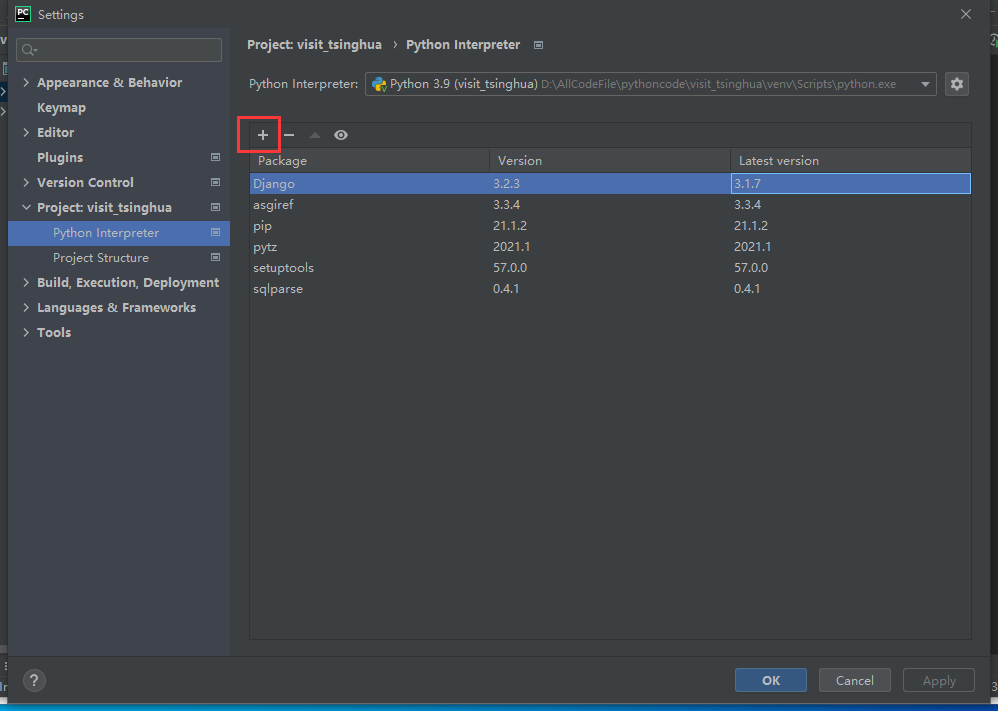Click the search field in Settings sidebar

(x=119, y=50)
